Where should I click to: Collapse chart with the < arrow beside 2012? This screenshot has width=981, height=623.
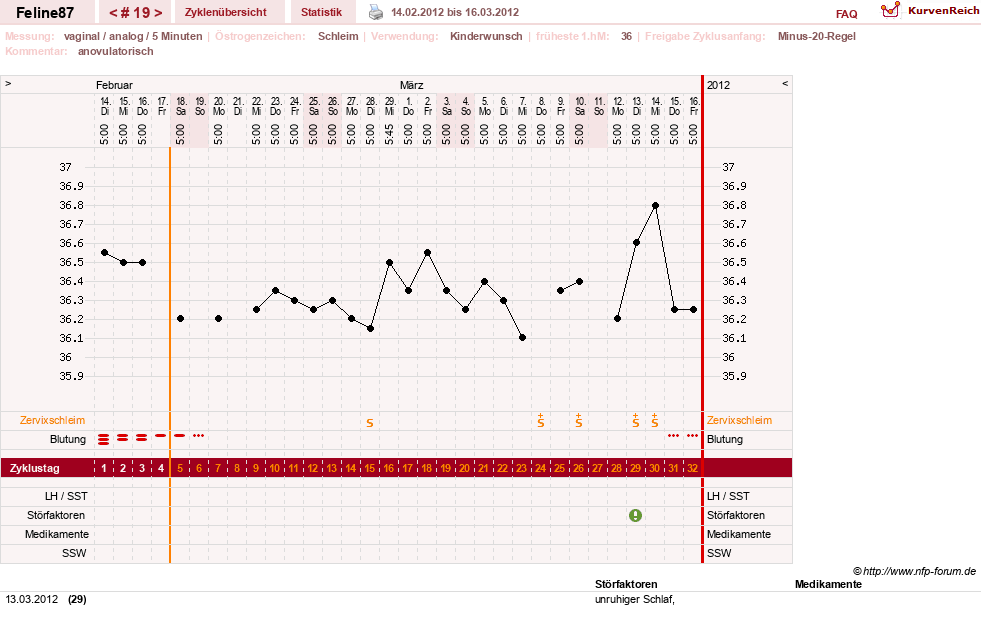(785, 83)
